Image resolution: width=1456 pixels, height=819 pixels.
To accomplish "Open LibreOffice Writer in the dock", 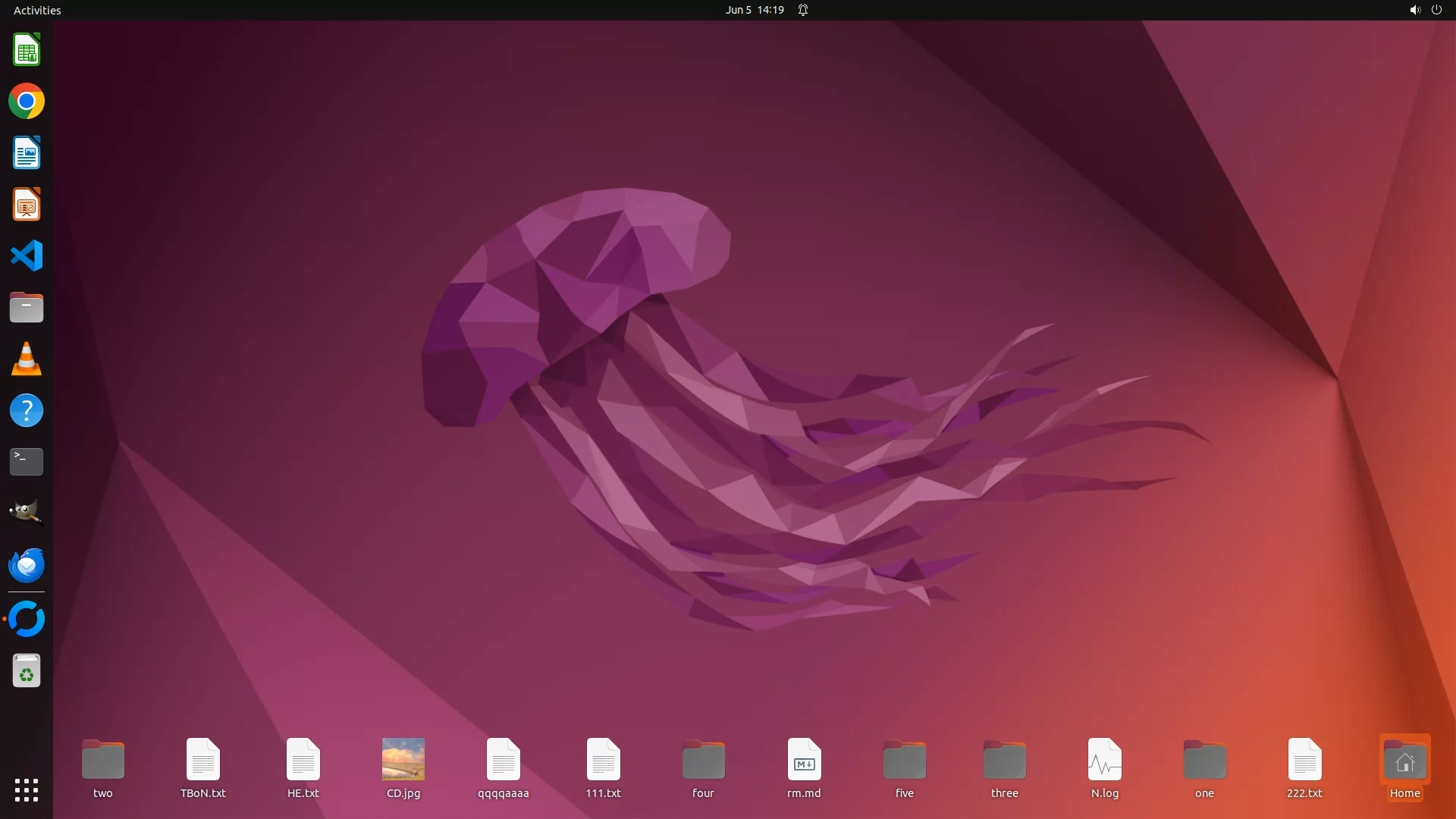I will coord(27,153).
